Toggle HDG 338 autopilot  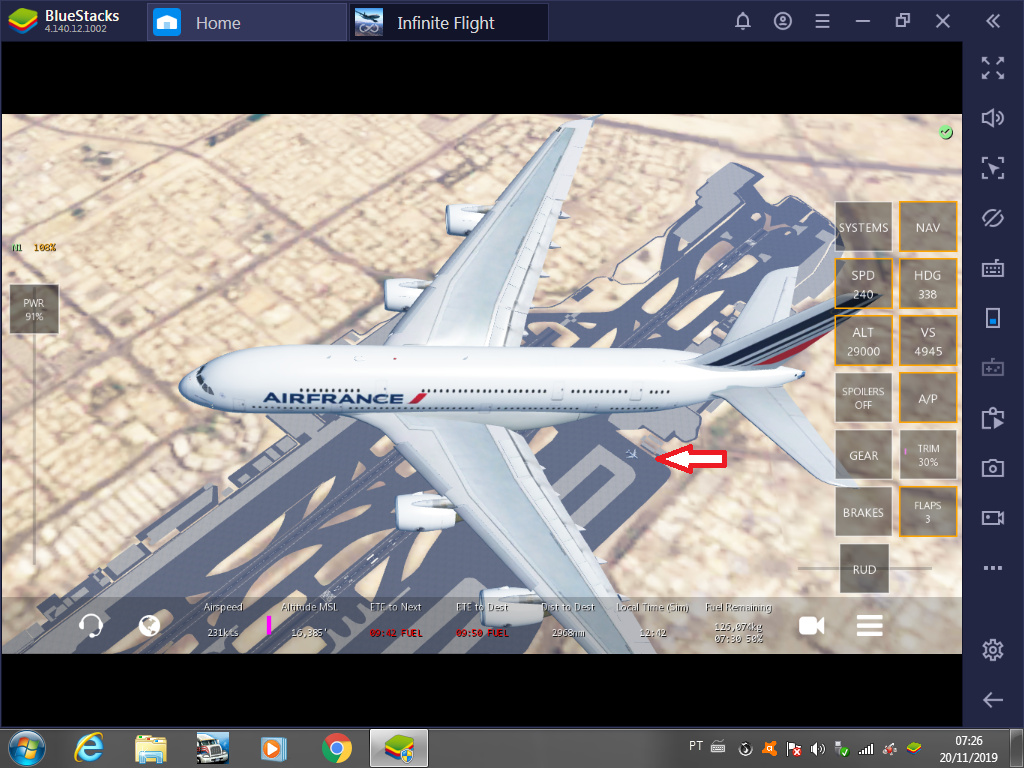(x=927, y=284)
